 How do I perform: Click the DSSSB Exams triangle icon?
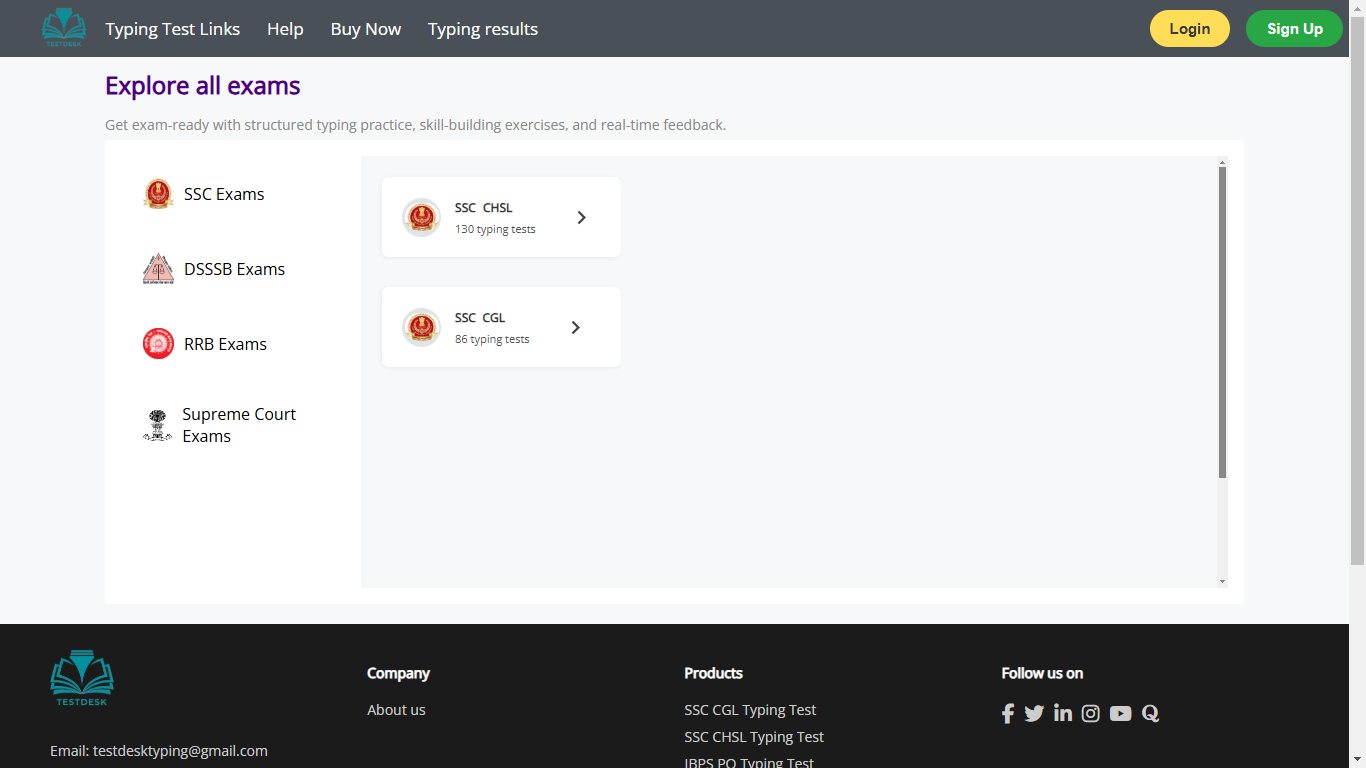[158, 268]
